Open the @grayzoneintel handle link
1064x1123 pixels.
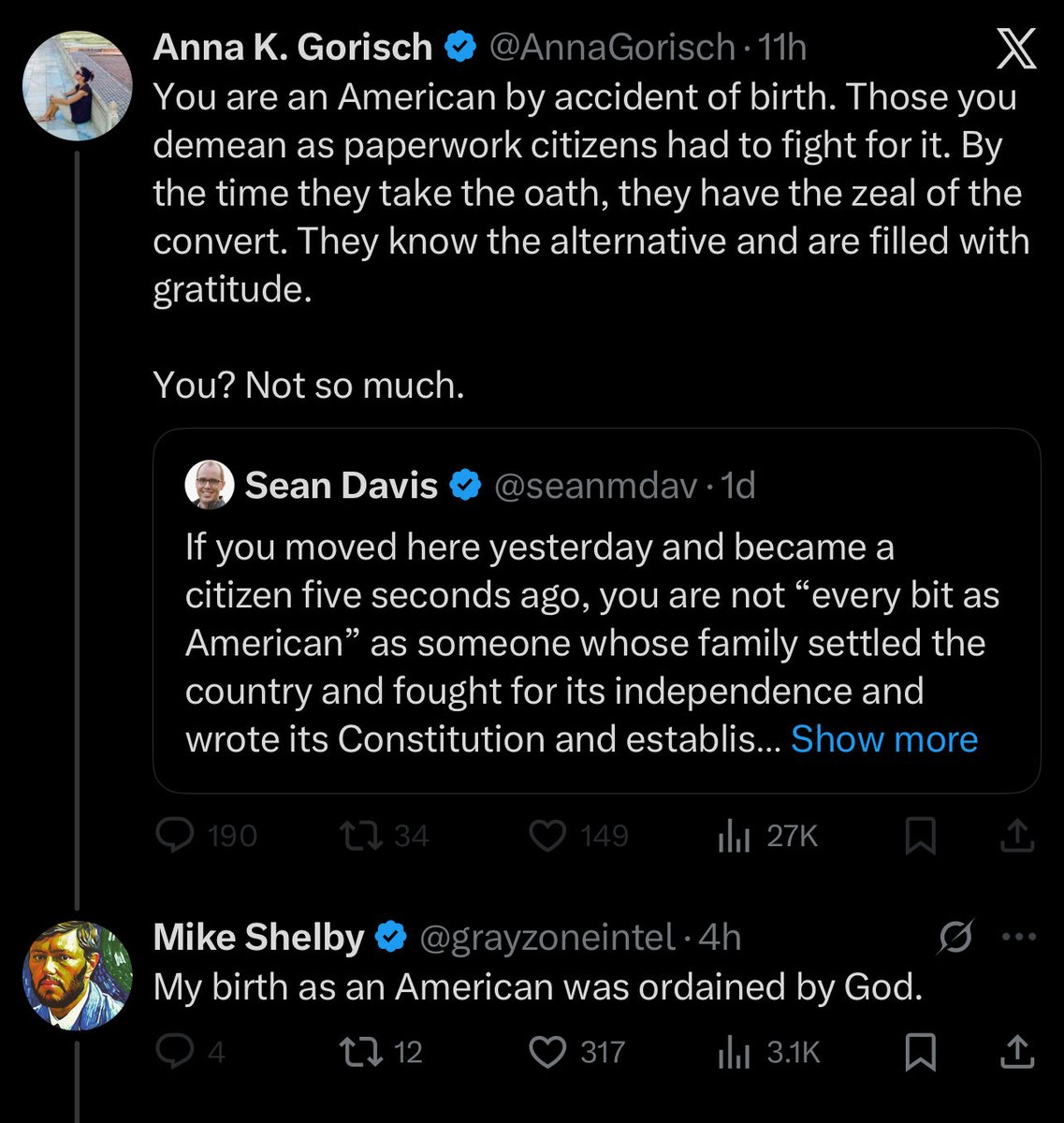[547, 937]
